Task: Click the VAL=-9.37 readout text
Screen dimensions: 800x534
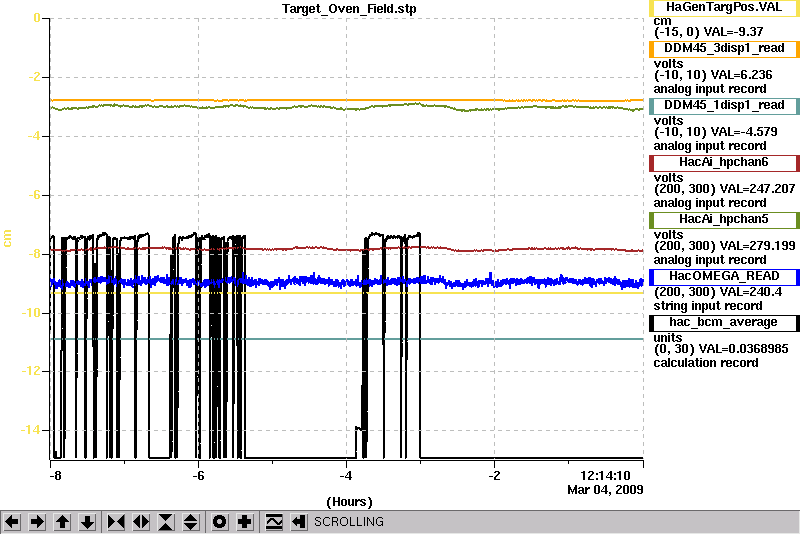Action: (733, 32)
